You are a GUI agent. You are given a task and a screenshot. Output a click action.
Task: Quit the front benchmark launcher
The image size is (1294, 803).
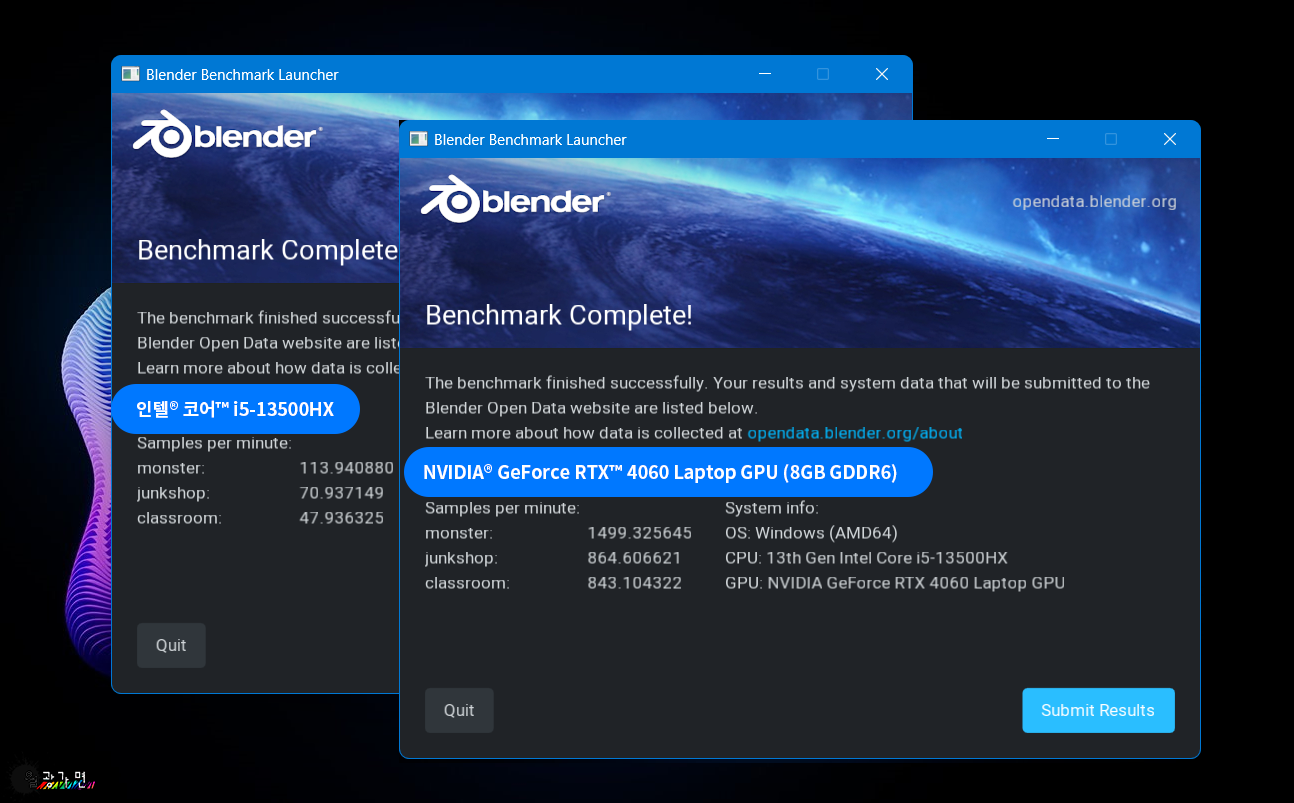coord(459,710)
